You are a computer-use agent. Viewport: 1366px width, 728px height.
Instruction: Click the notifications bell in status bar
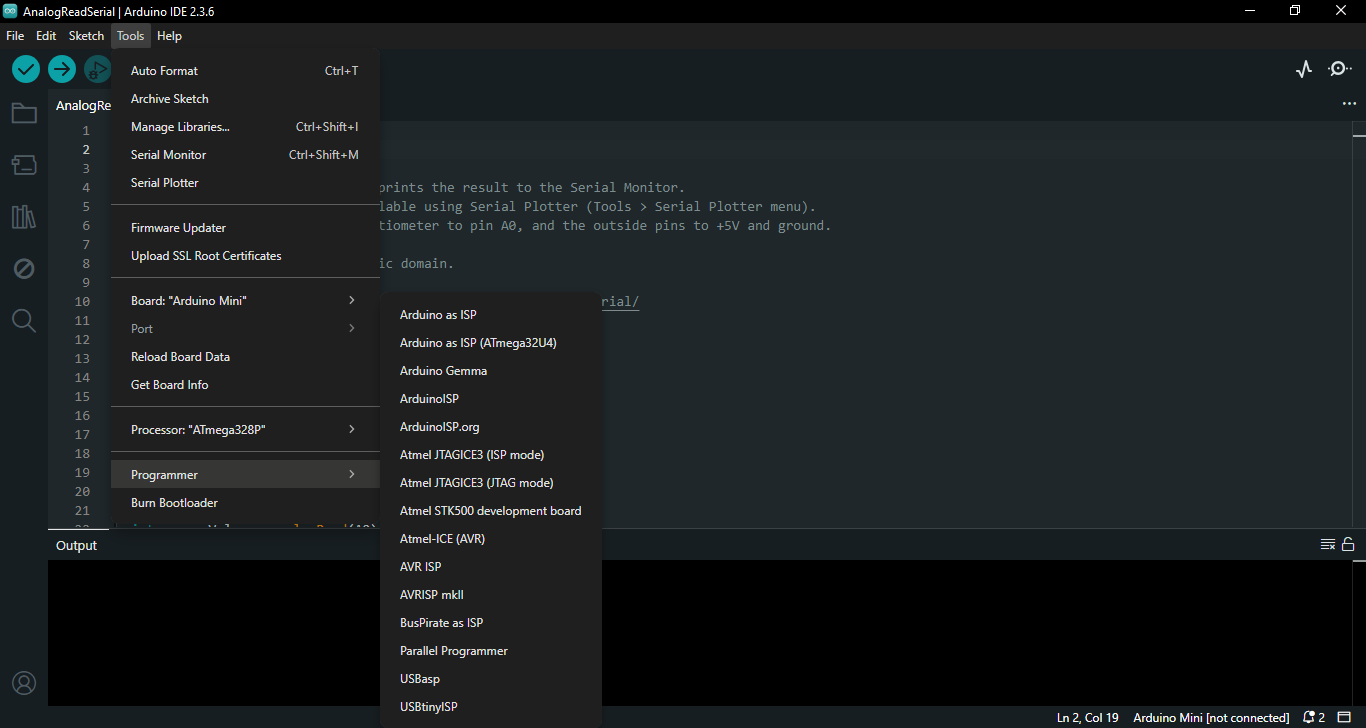pos(1309,718)
